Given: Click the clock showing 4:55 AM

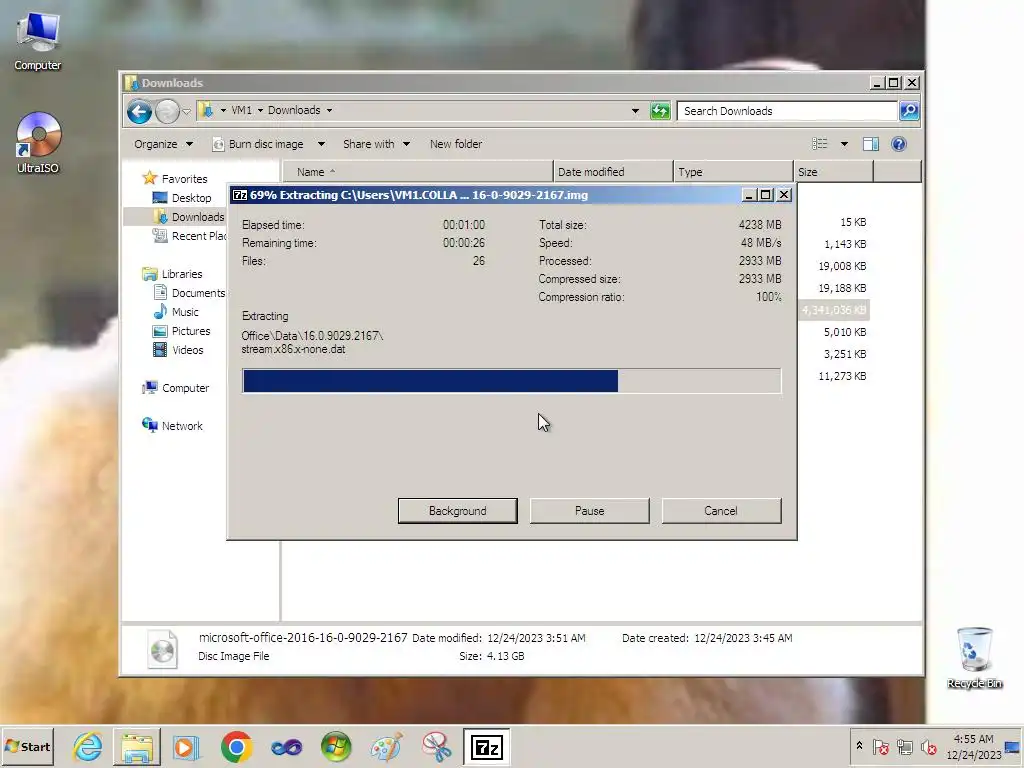Looking at the screenshot, I should (973, 739).
